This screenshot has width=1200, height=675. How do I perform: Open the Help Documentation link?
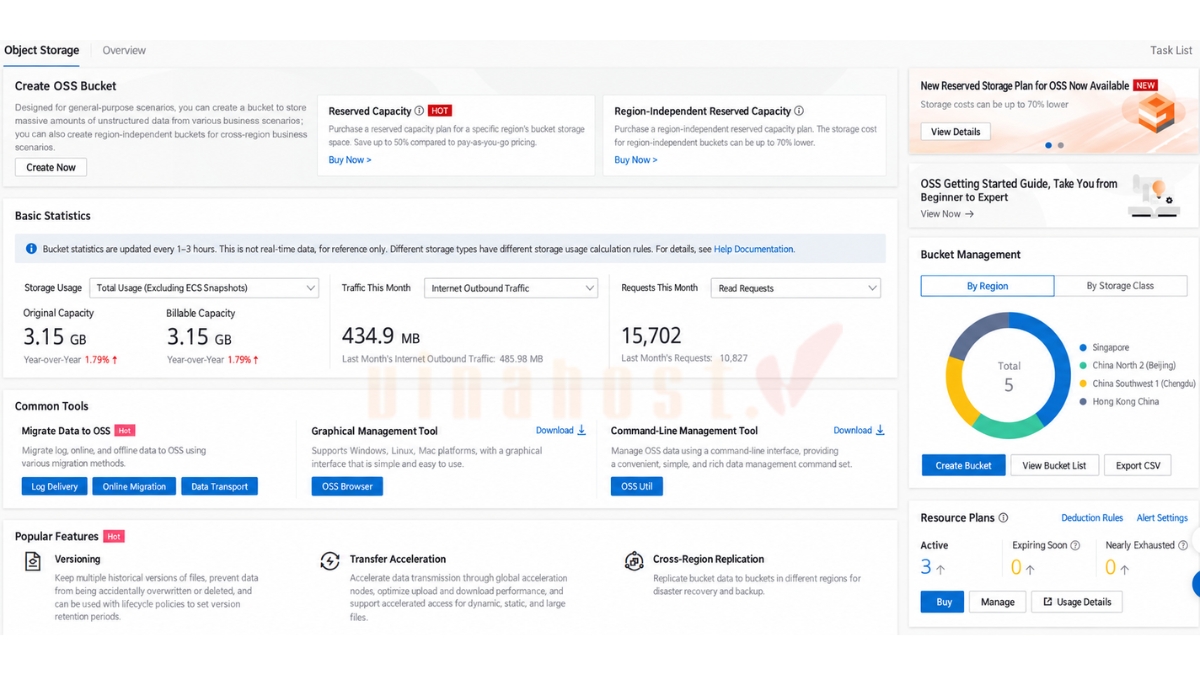(754, 249)
